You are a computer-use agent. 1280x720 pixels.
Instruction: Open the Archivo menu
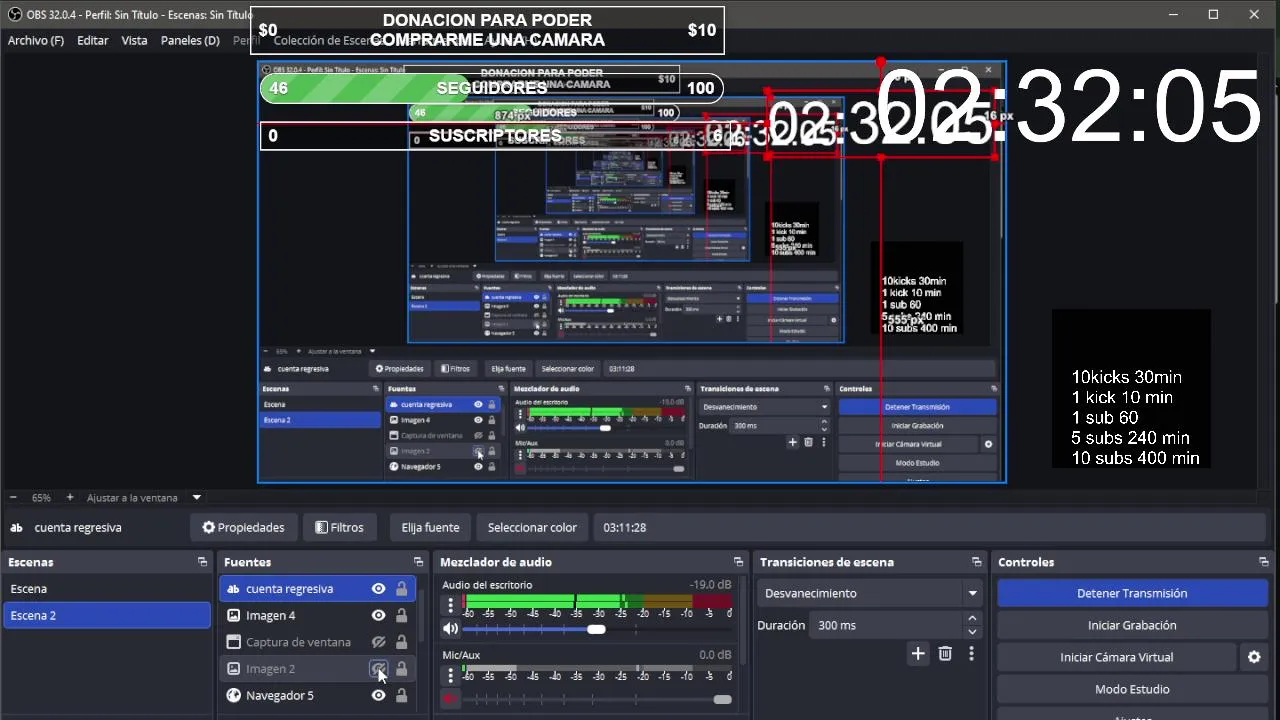pos(36,41)
